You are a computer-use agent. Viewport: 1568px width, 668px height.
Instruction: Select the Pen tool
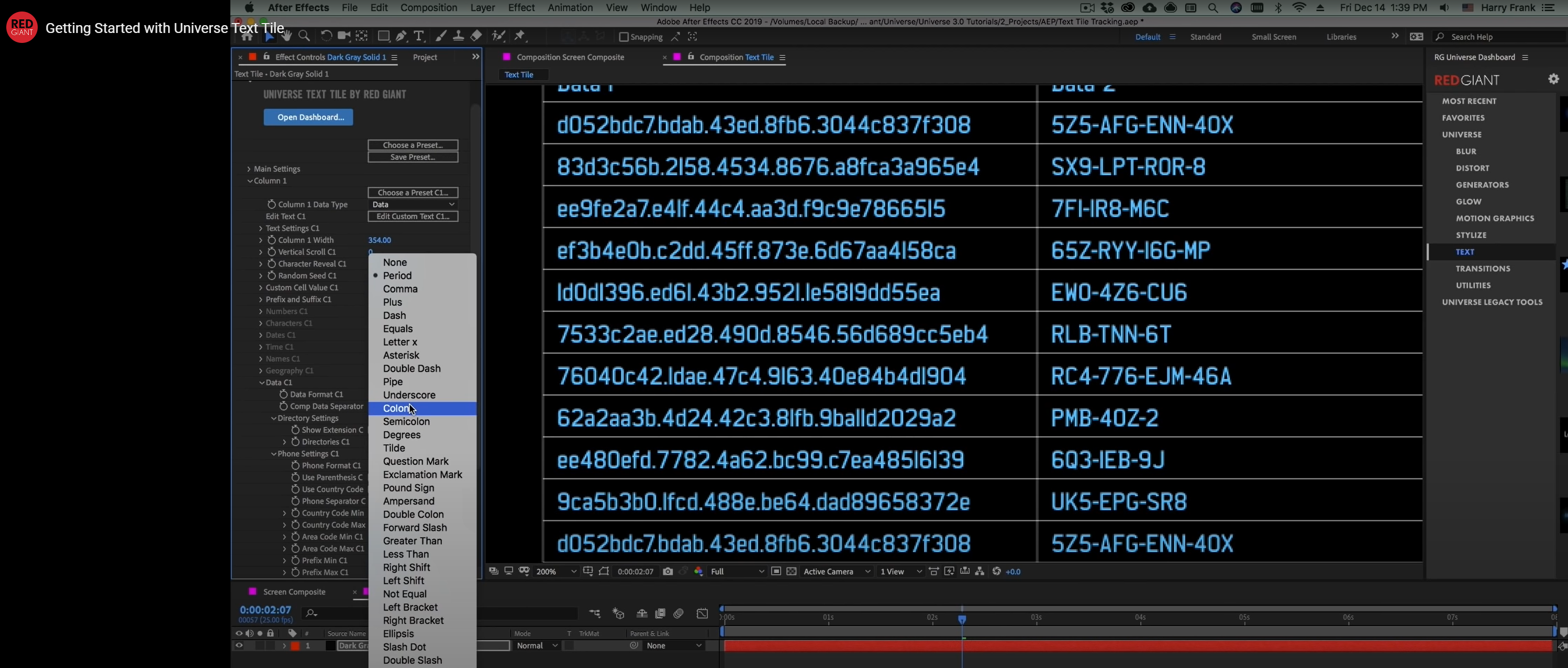click(401, 37)
